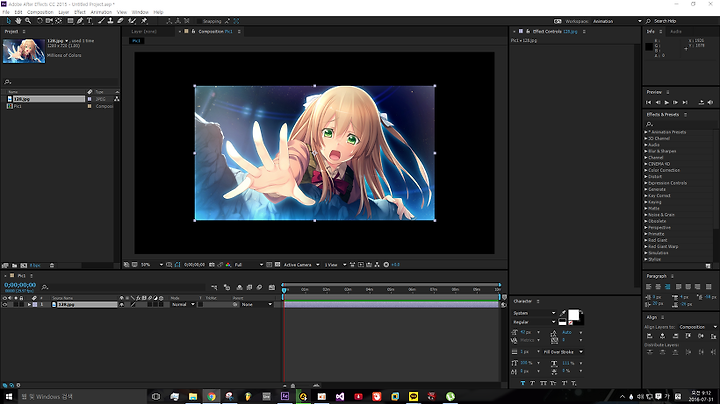Open the Active Camera dropdown
Screen dimensions: 720x404
(301, 265)
